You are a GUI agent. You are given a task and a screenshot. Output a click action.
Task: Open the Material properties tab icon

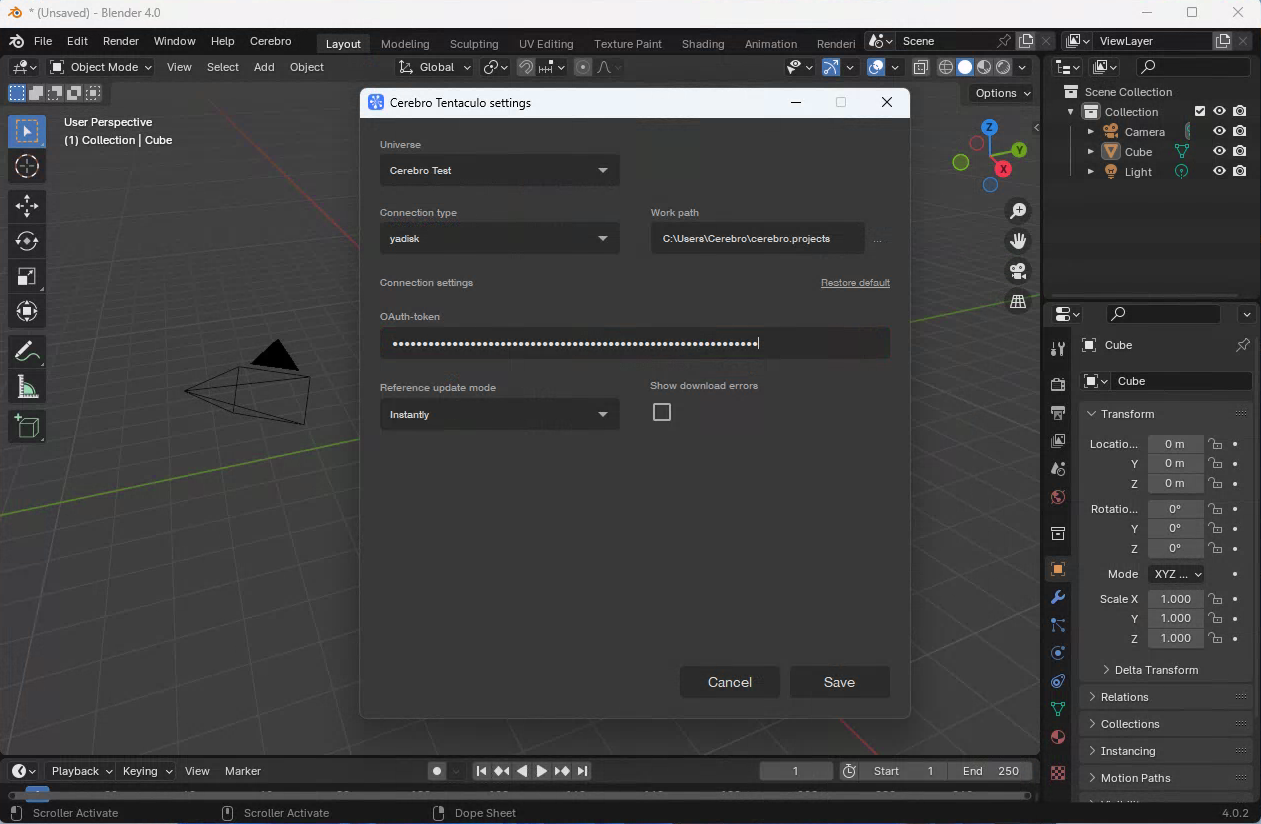(1058, 737)
